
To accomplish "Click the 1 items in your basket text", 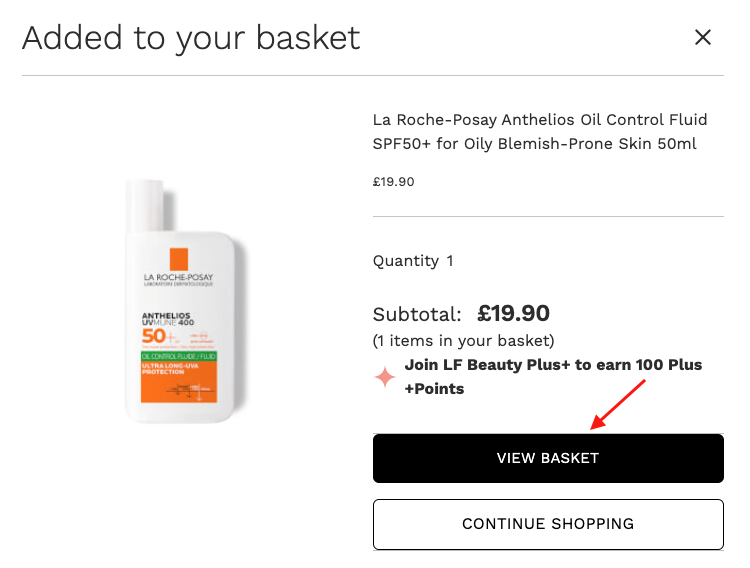I will point(463,341).
